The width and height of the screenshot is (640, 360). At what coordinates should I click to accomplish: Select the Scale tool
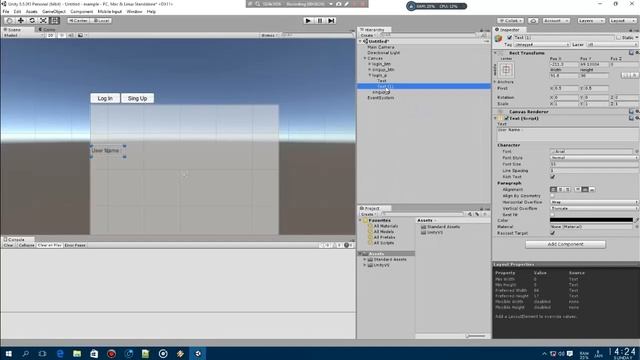coord(43,20)
